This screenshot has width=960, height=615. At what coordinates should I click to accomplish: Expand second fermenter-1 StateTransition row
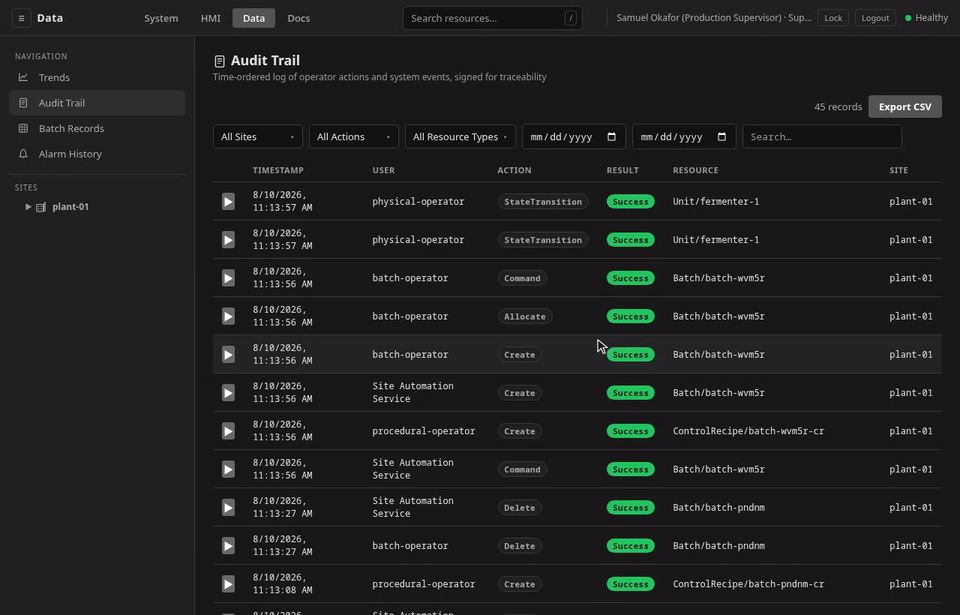(x=228, y=240)
